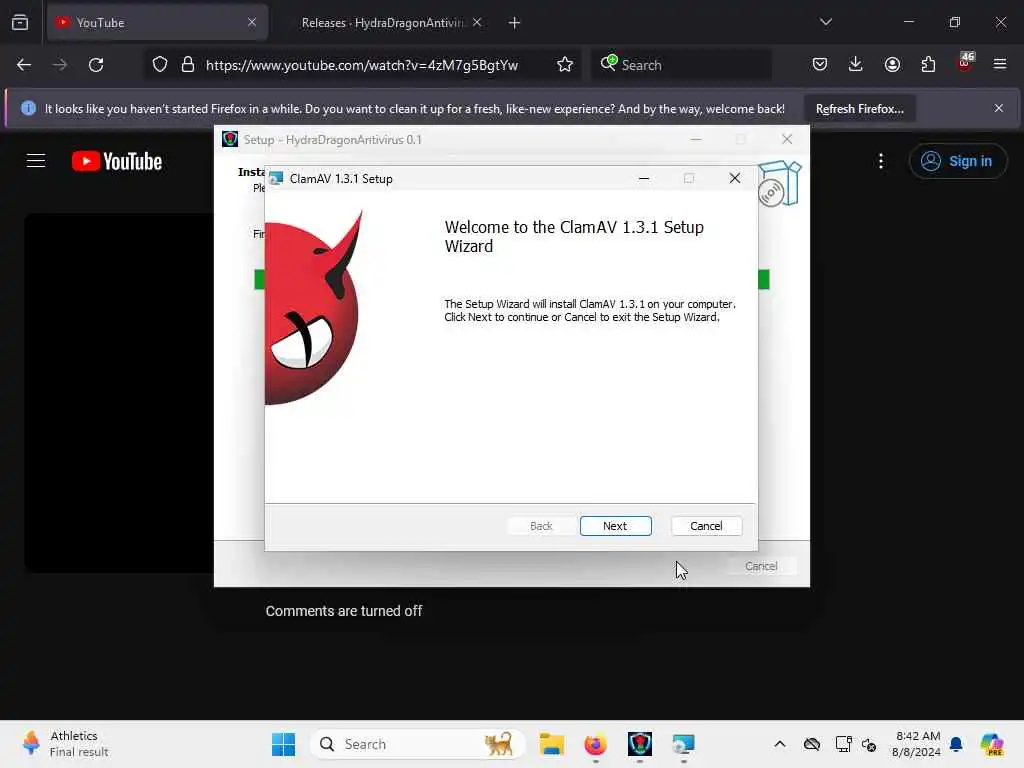Open Firefox extensions puzzle icon

(x=928, y=65)
